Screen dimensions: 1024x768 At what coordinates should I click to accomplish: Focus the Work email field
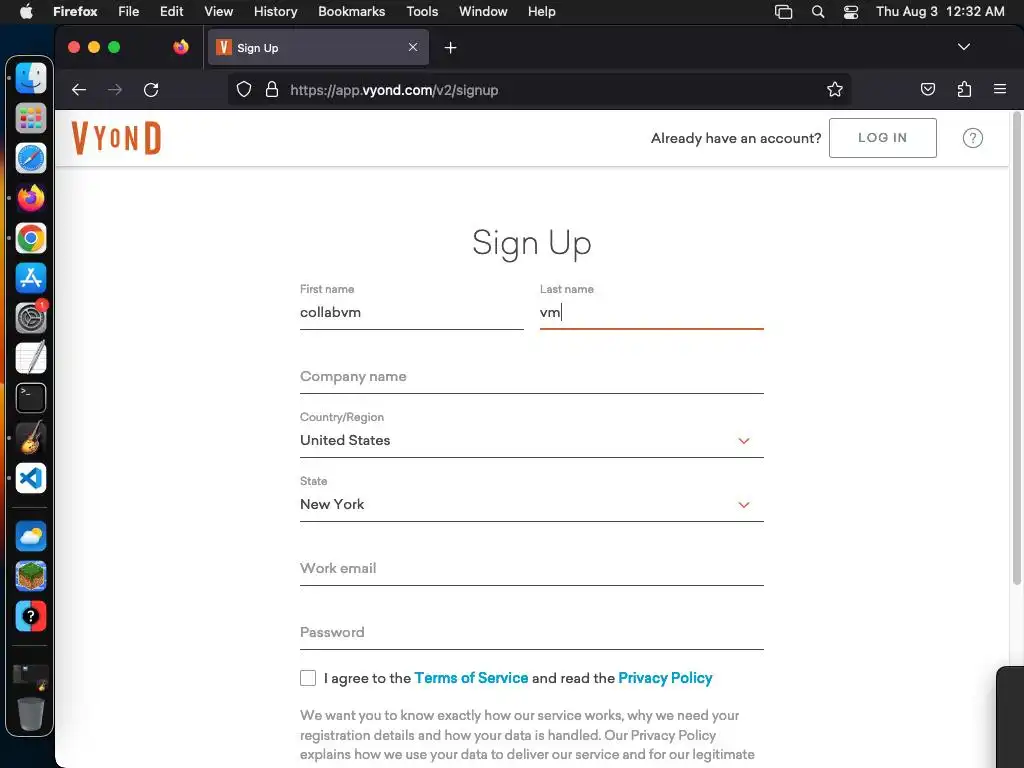[x=531, y=569]
